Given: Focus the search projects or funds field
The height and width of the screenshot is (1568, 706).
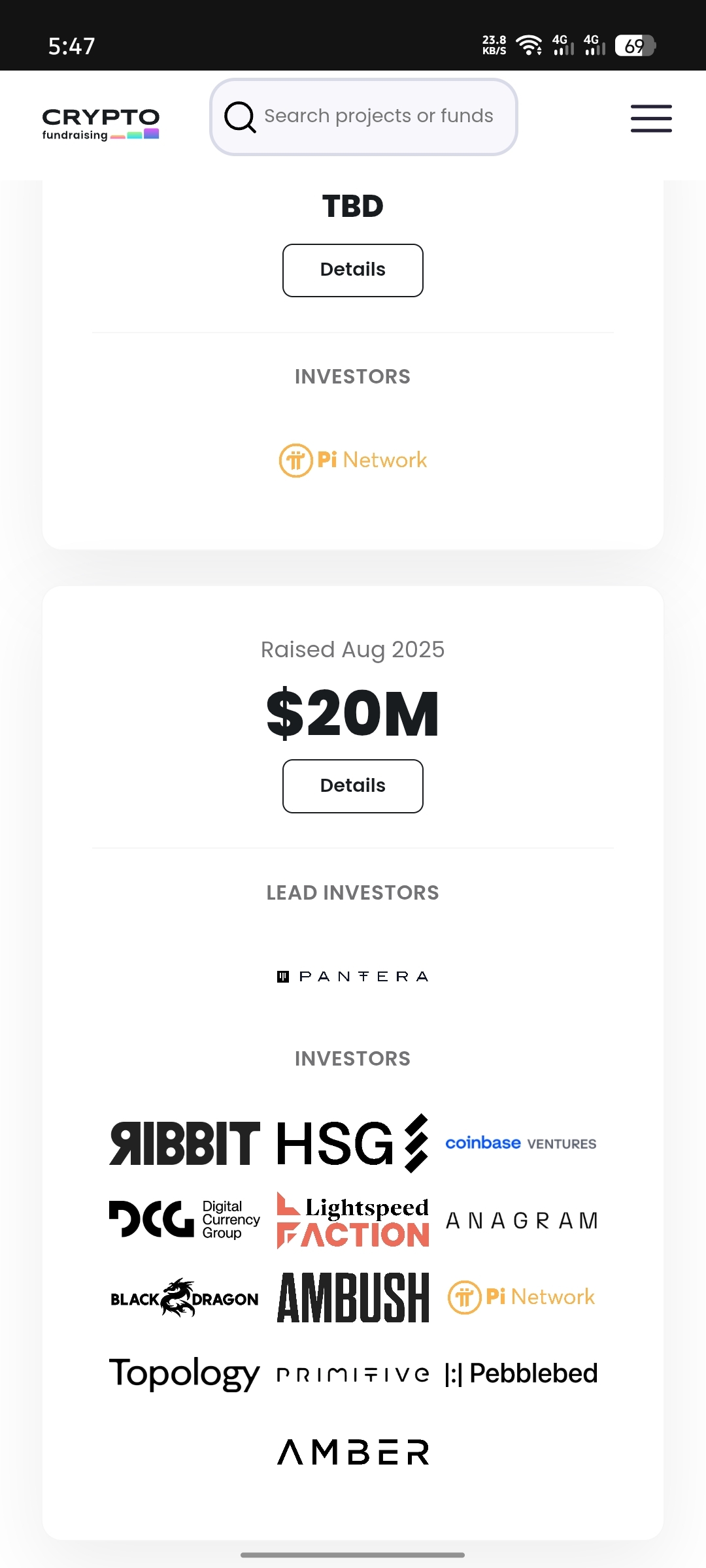Looking at the screenshot, I should (379, 116).
